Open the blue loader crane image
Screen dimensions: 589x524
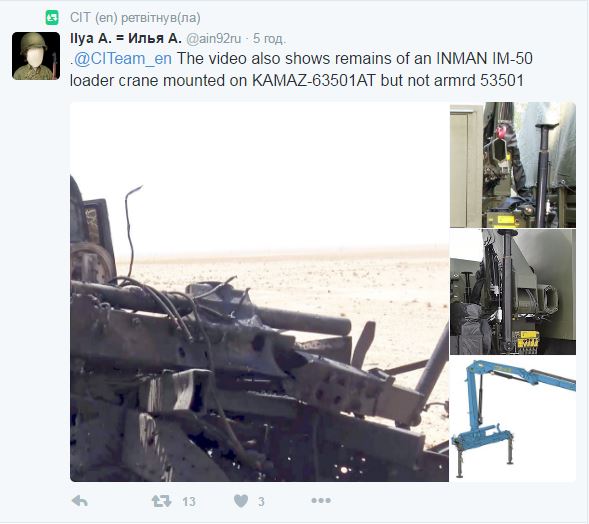[x=513, y=419]
